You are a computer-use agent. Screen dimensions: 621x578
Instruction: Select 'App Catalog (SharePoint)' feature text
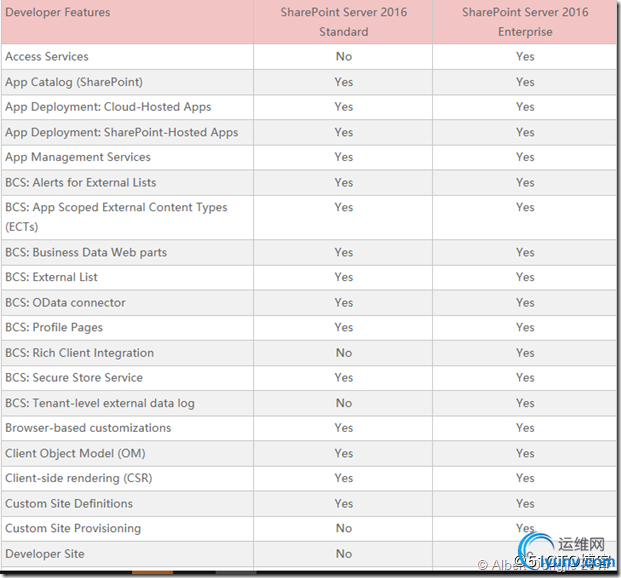click(x=74, y=82)
